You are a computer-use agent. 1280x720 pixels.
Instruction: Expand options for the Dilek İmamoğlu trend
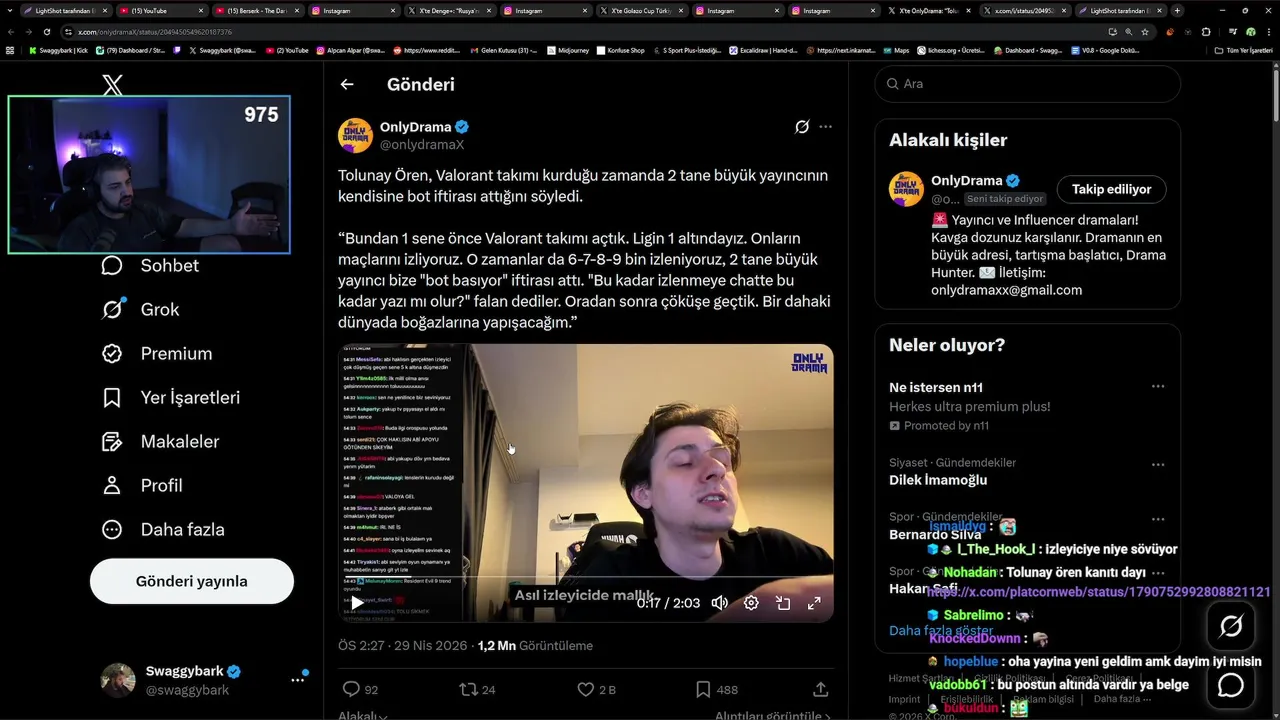point(1157,465)
